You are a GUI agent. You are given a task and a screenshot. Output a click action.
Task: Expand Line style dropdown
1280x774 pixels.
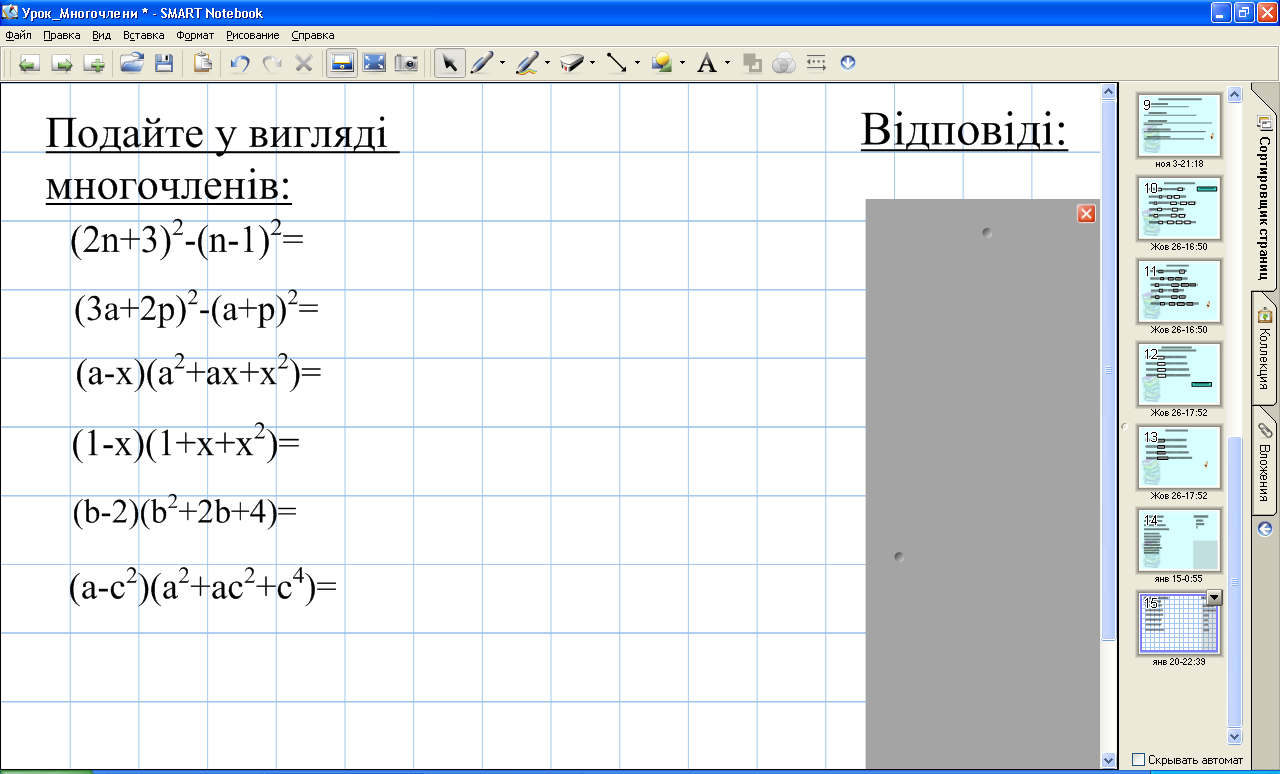tap(637, 64)
